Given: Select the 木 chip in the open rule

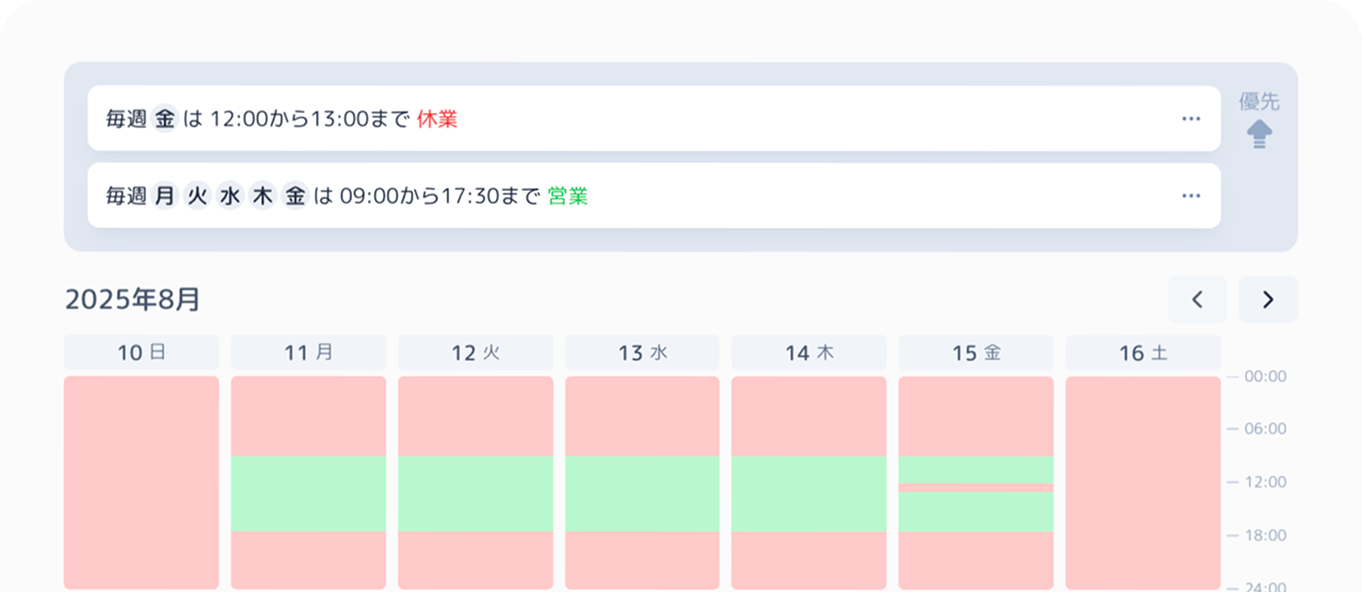Looking at the screenshot, I should [263, 196].
